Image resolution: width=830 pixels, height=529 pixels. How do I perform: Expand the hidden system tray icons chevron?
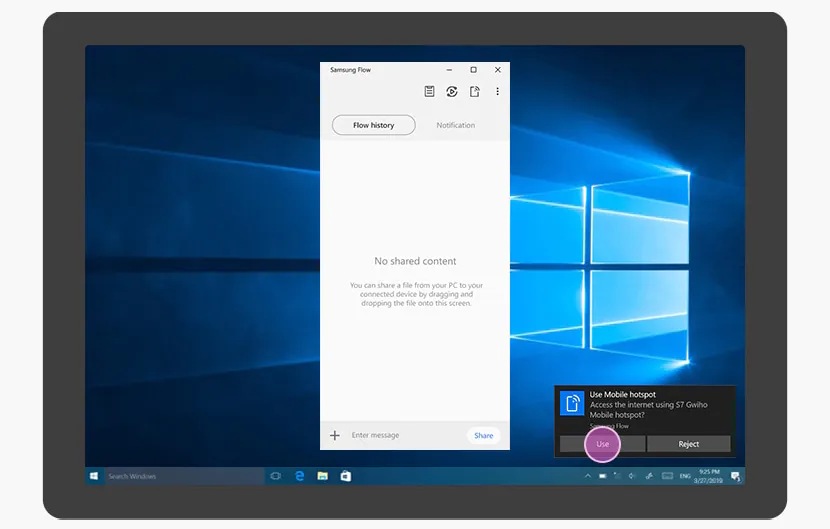coord(587,476)
